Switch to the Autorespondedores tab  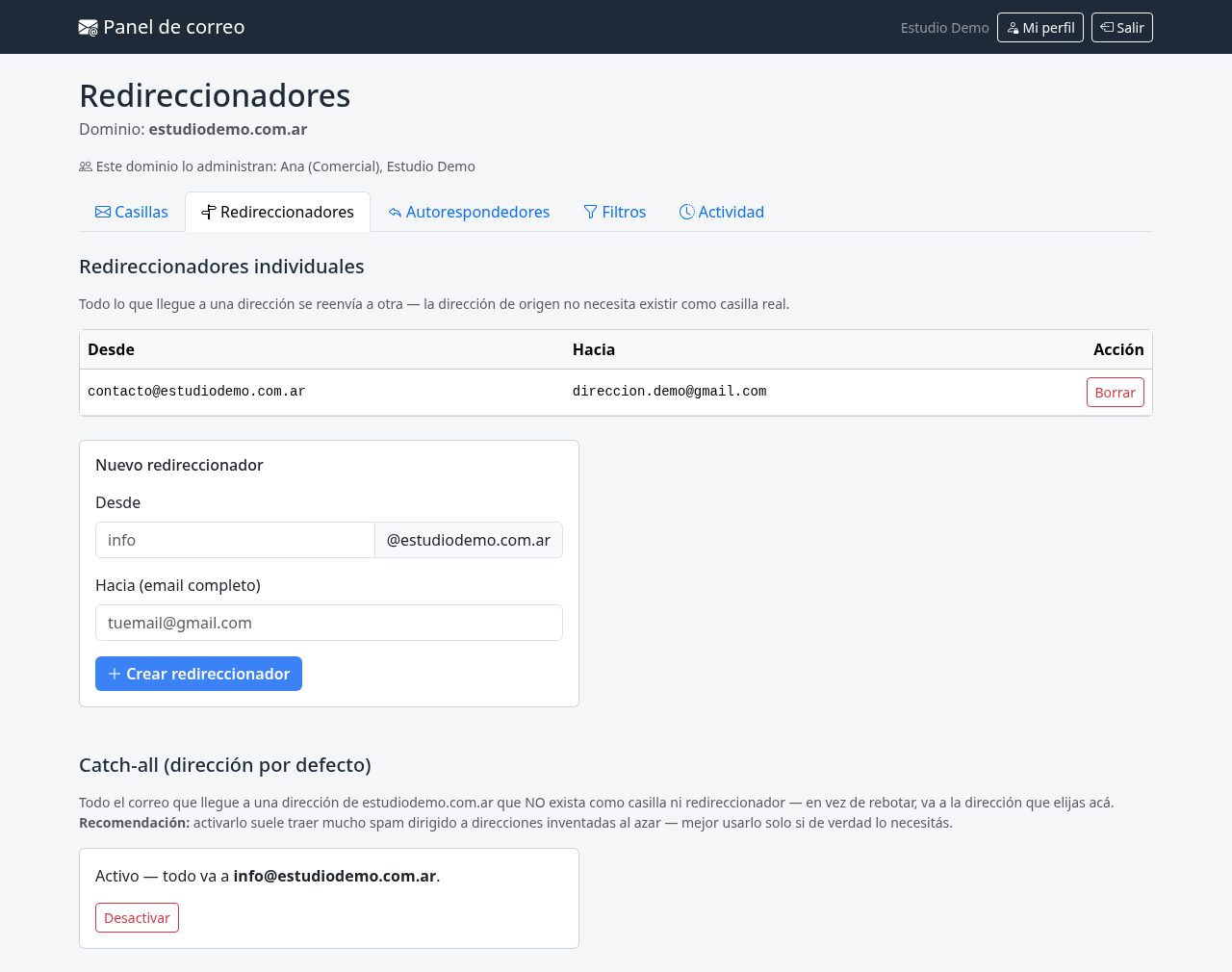pyautogui.click(x=470, y=212)
